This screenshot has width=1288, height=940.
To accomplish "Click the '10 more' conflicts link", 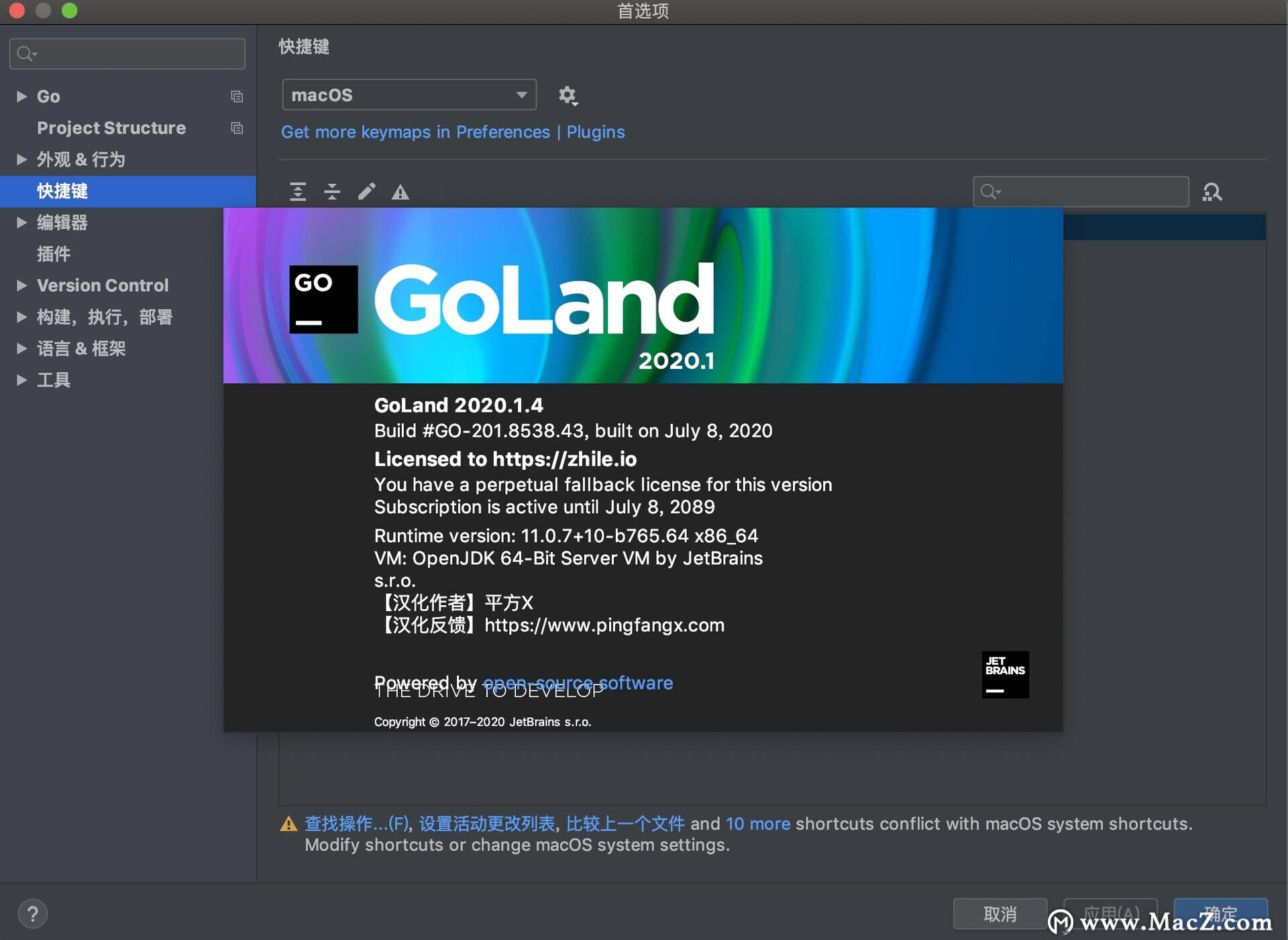I will click(x=757, y=823).
